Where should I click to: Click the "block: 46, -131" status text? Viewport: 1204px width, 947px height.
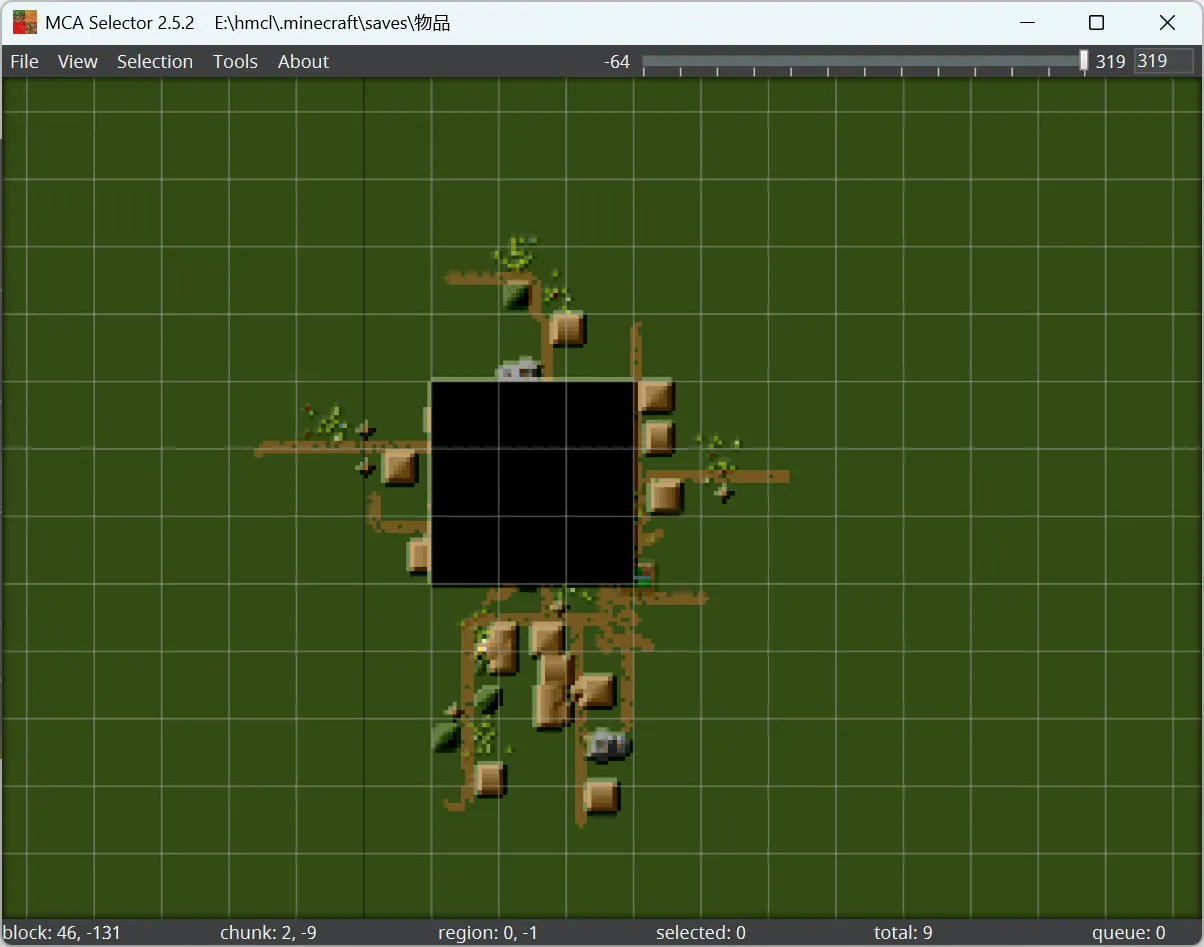tap(62, 933)
